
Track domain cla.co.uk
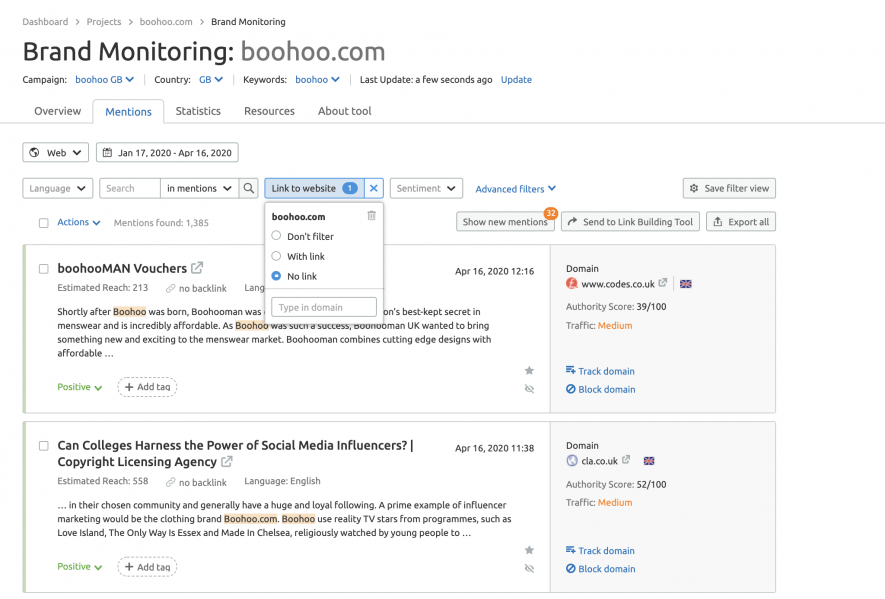click(x=601, y=550)
